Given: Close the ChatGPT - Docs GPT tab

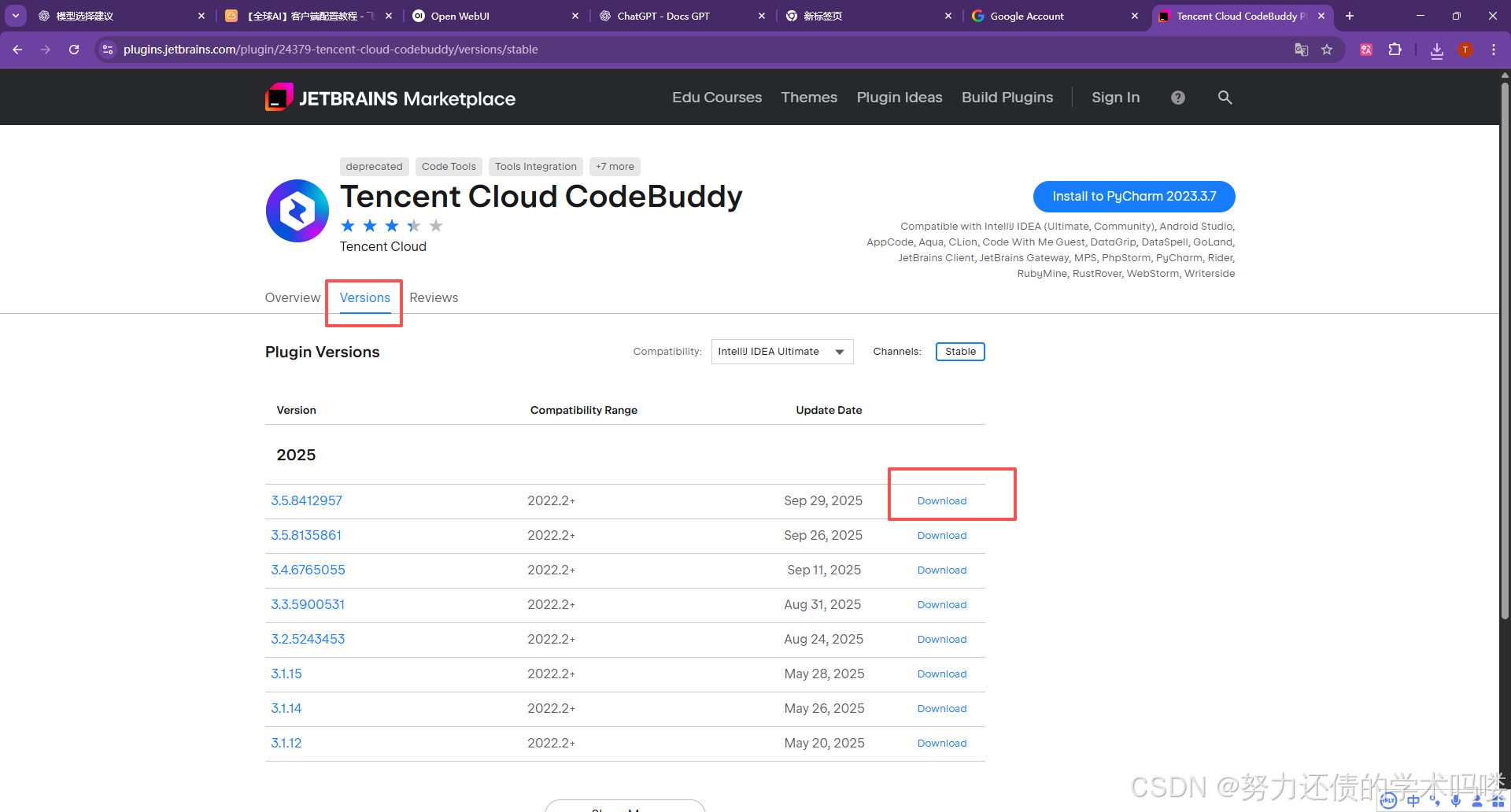Looking at the screenshot, I should pos(762,16).
